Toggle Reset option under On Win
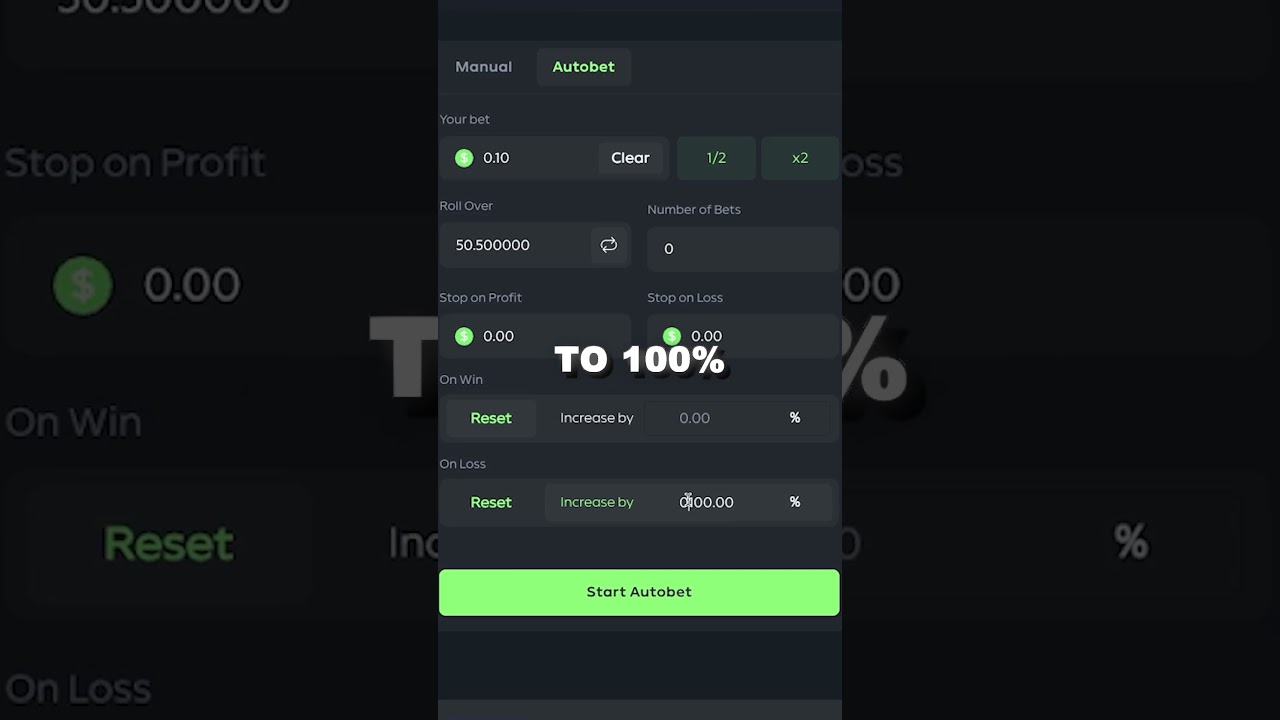The image size is (1280, 720). 491,418
